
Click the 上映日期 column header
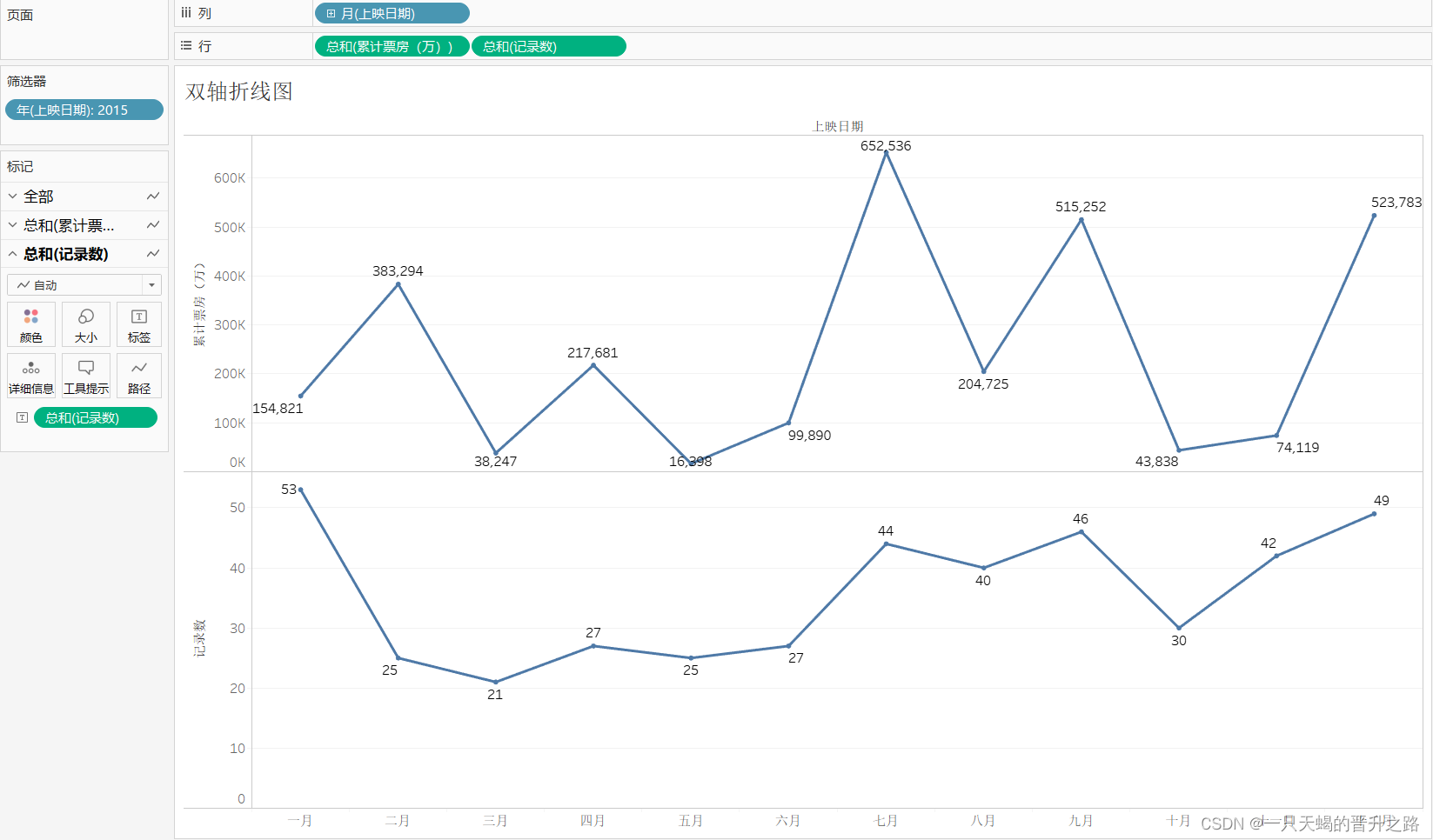pos(838,126)
